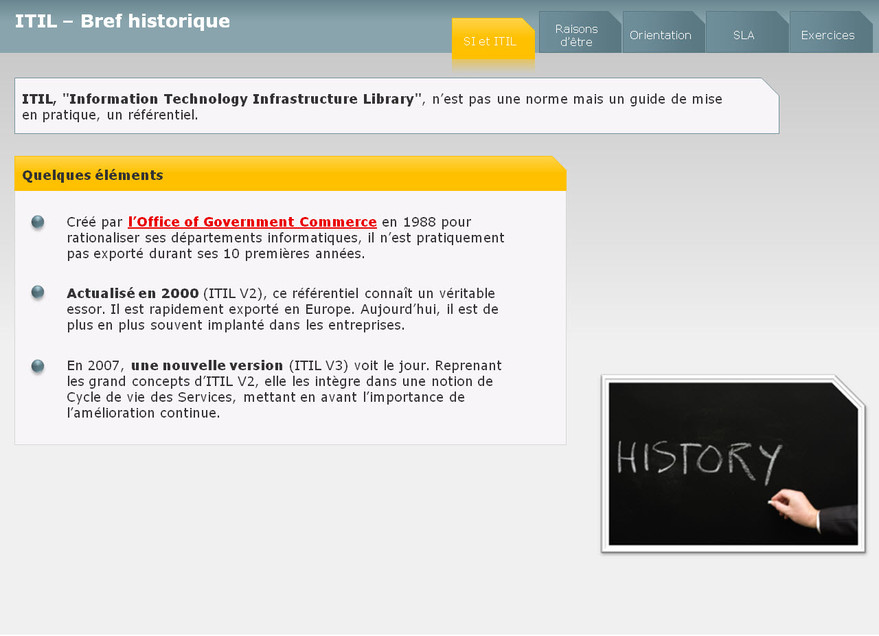Click the bold "Information Technology Infrastructure Library" text
This screenshot has height=636, width=879.
coord(242,99)
